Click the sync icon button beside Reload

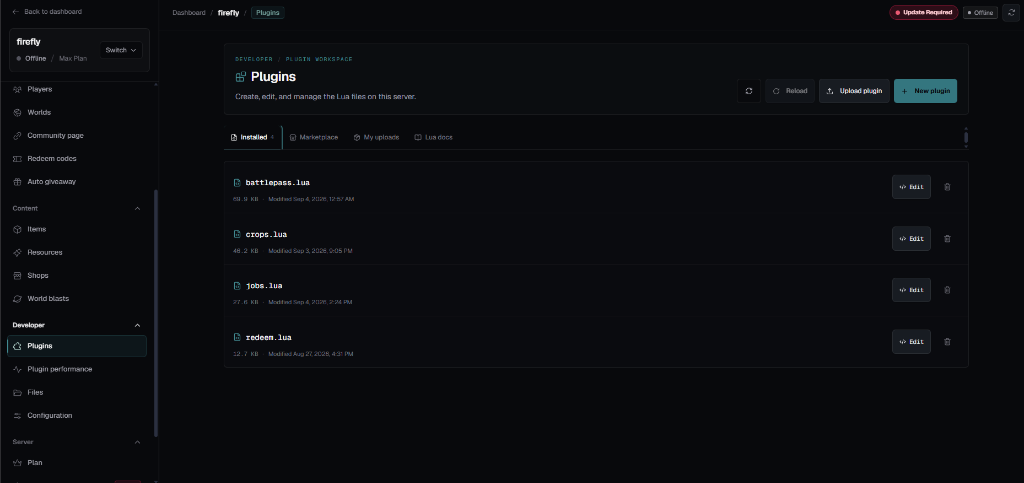click(748, 91)
